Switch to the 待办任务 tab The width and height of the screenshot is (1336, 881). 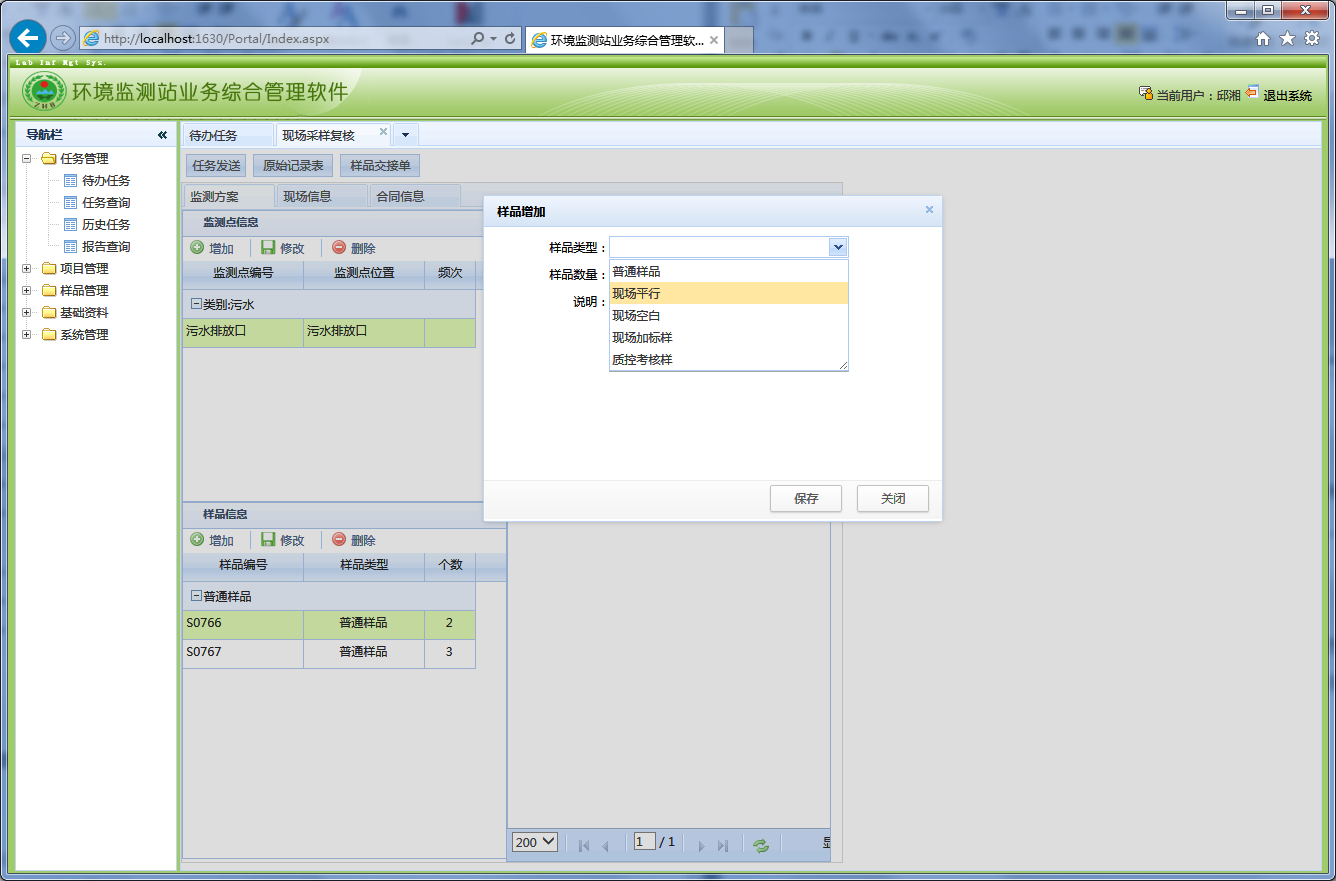(x=214, y=136)
